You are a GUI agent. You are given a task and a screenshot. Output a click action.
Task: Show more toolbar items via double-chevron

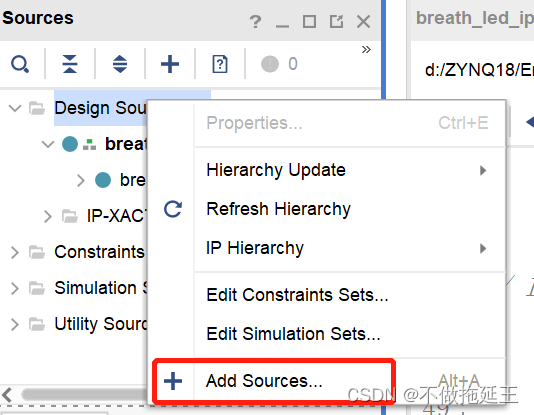(366, 50)
